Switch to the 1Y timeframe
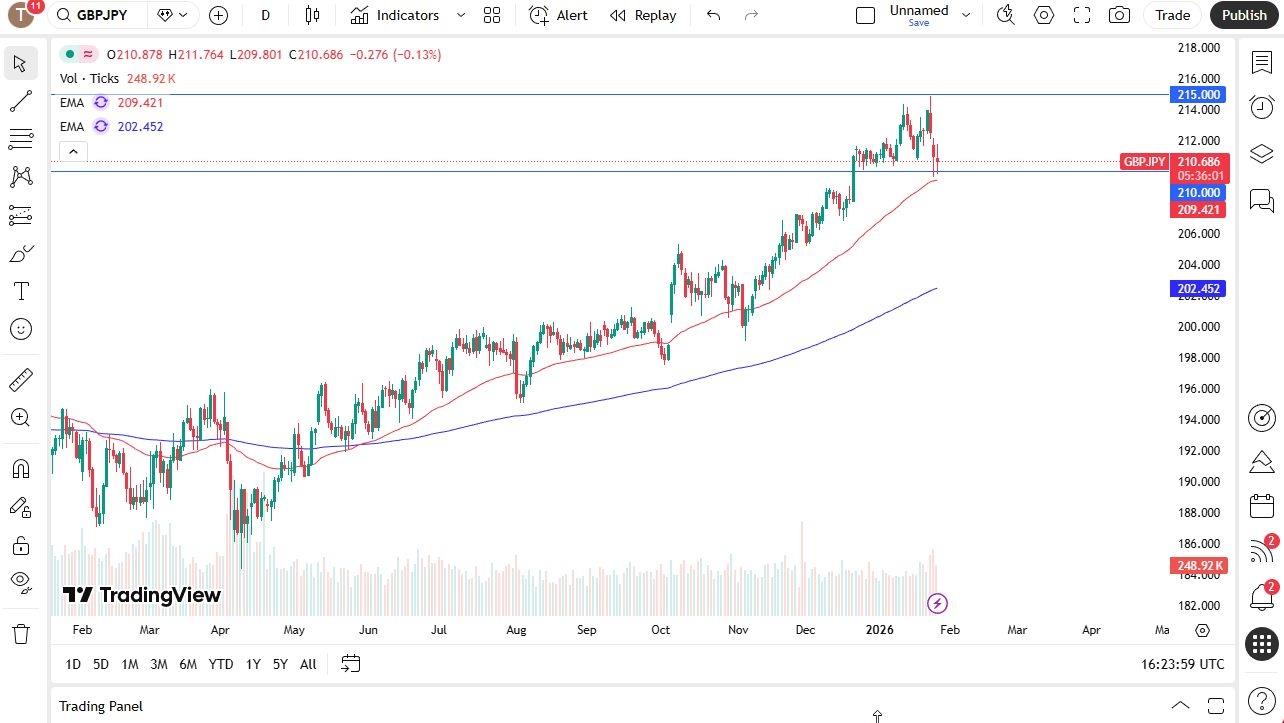1284x723 pixels. (x=252, y=663)
